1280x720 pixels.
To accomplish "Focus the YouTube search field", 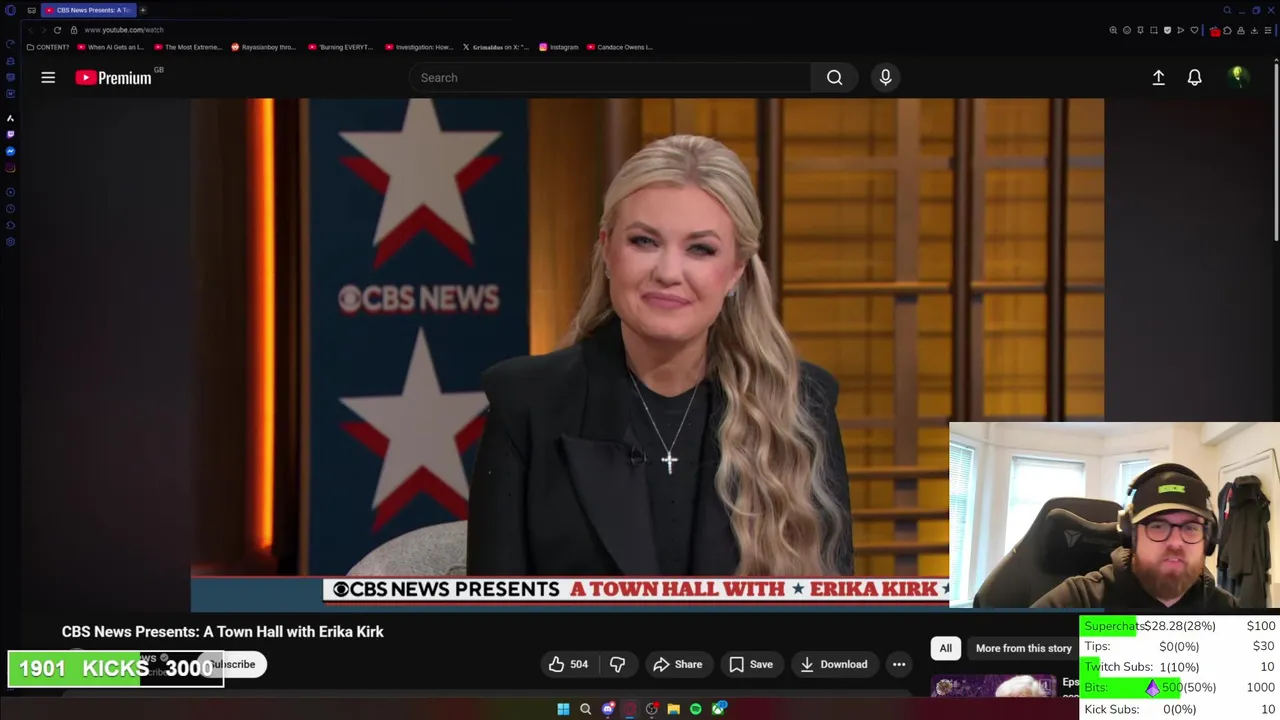I will pyautogui.click(x=610, y=77).
